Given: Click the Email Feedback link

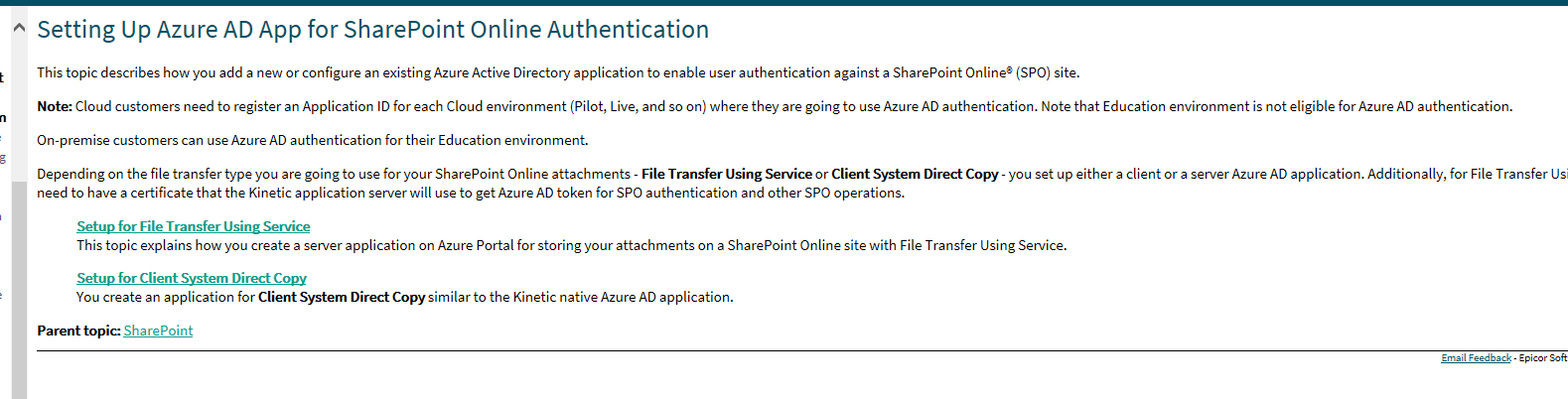Looking at the screenshot, I should click(x=1476, y=358).
